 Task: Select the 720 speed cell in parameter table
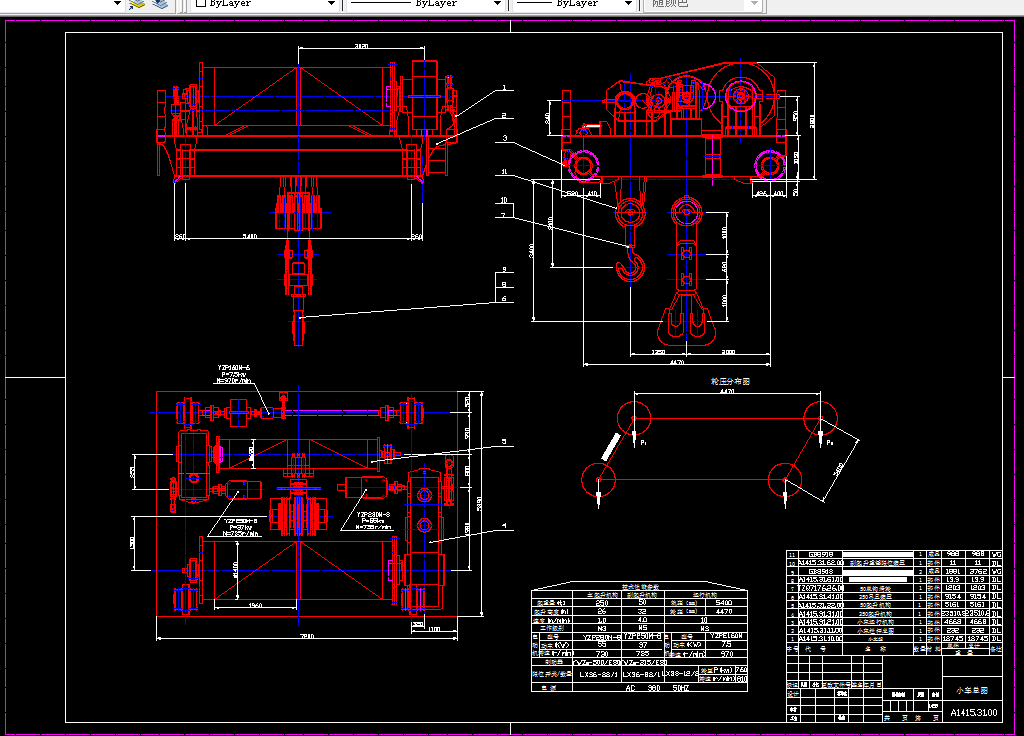[x=601, y=654]
